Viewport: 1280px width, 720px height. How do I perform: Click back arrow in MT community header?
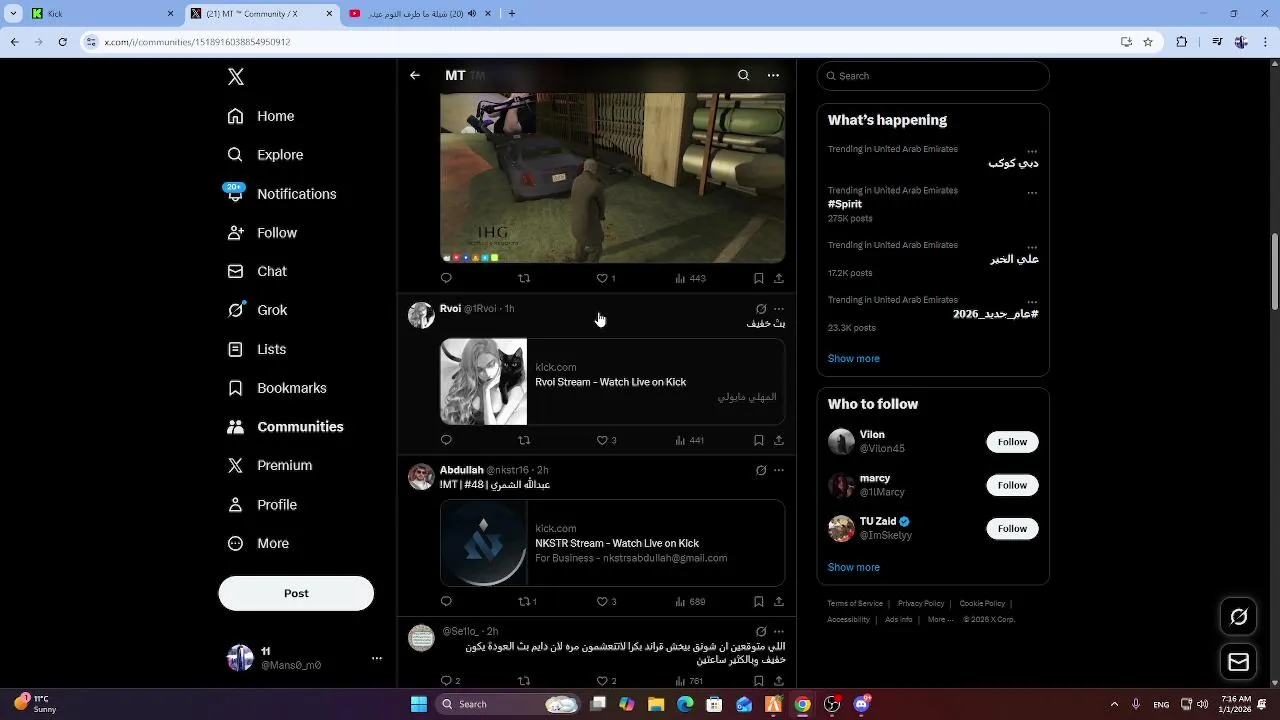[415, 75]
